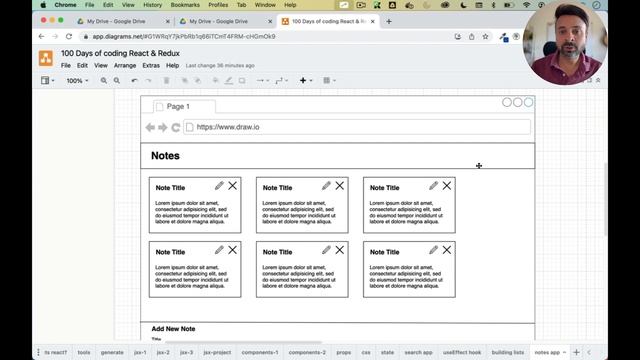This screenshot has height=360, width=640.
Task: Open the notes app page tab dropdown arrow
Action: tap(564, 353)
